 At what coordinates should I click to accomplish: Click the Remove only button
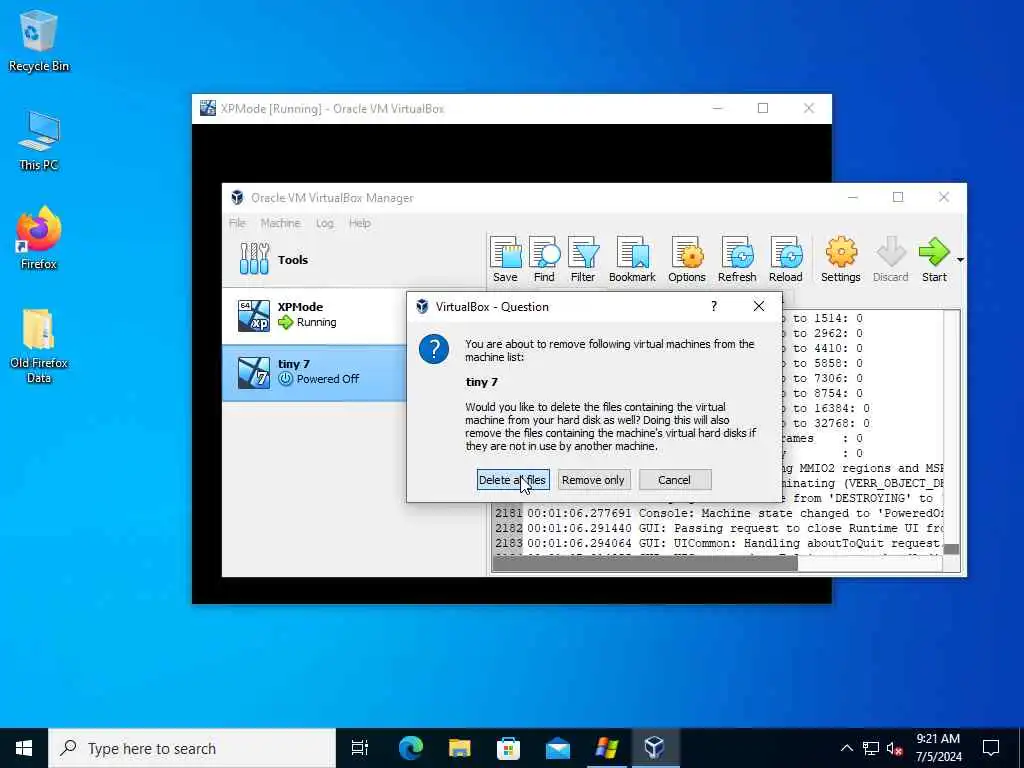[x=593, y=480]
